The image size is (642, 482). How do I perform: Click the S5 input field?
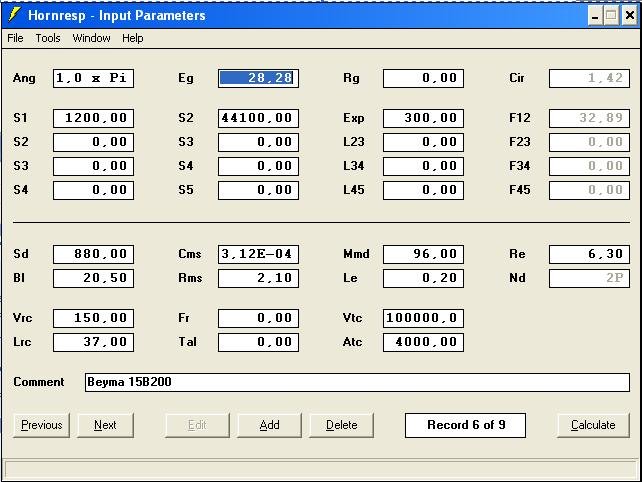coord(258,190)
